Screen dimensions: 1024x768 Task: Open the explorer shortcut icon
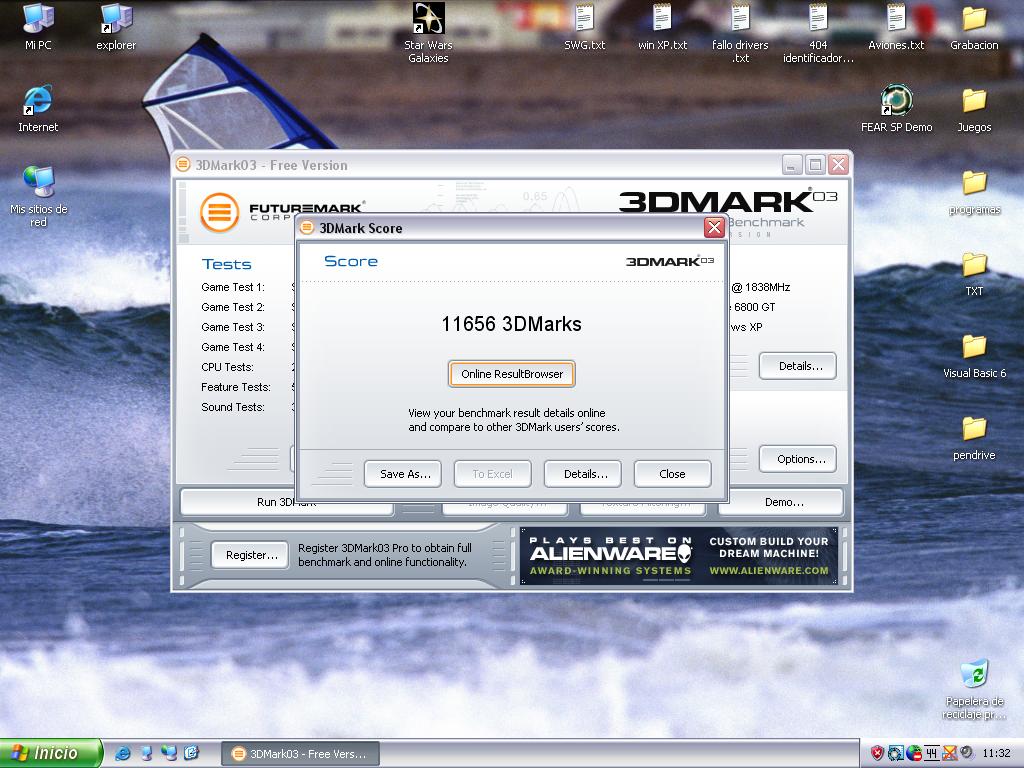point(116,20)
